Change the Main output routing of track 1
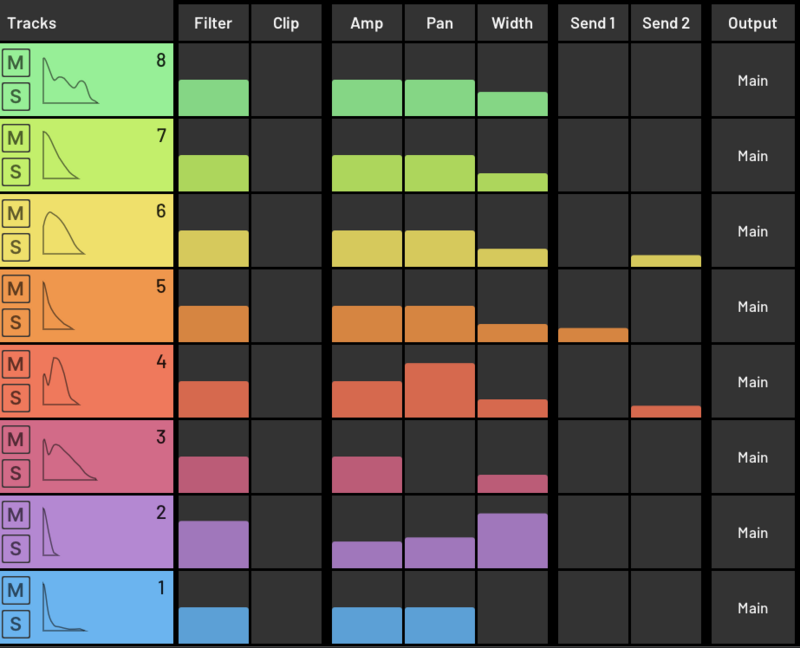The image size is (800, 648). pyautogui.click(x=752, y=608)
